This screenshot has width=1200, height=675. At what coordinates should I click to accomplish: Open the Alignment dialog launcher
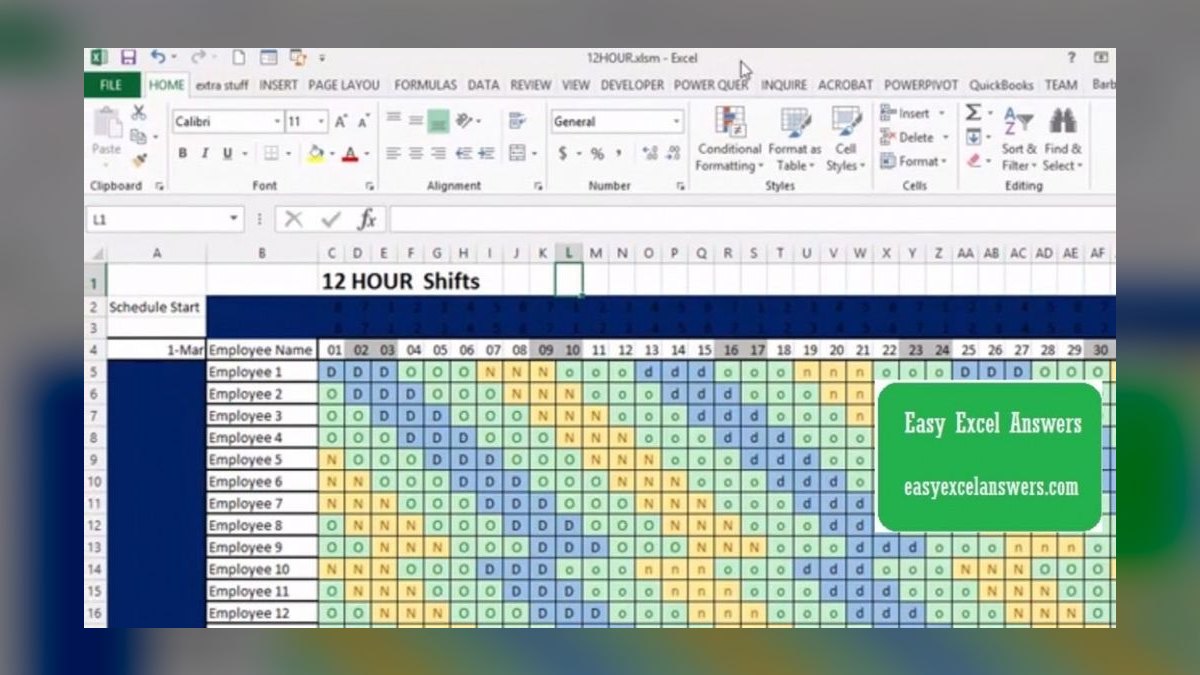(538, 186)
